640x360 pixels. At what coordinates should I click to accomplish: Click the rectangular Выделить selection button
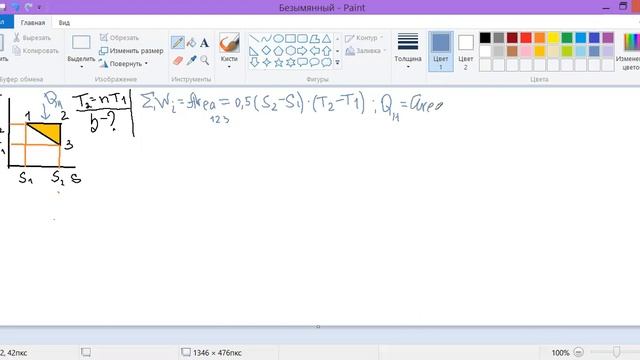(x=81, y=43)
